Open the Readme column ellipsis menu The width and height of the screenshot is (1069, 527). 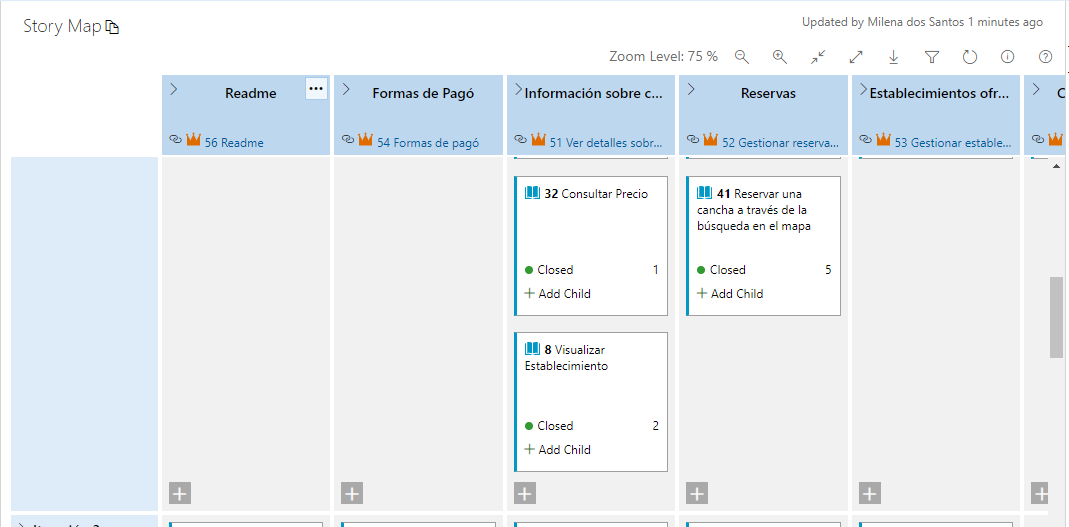tap(316, 89)
